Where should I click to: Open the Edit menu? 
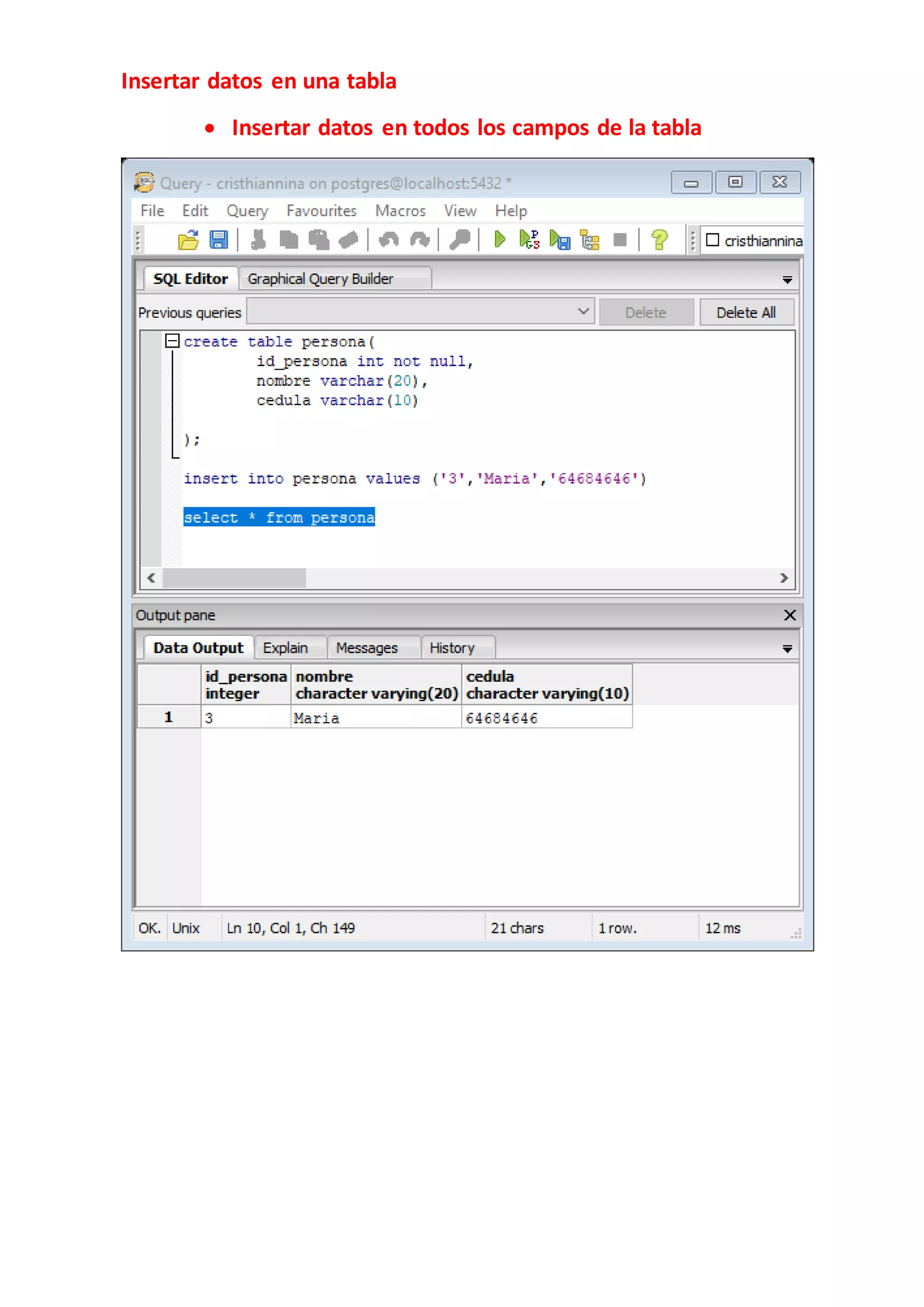coord(195,211)
